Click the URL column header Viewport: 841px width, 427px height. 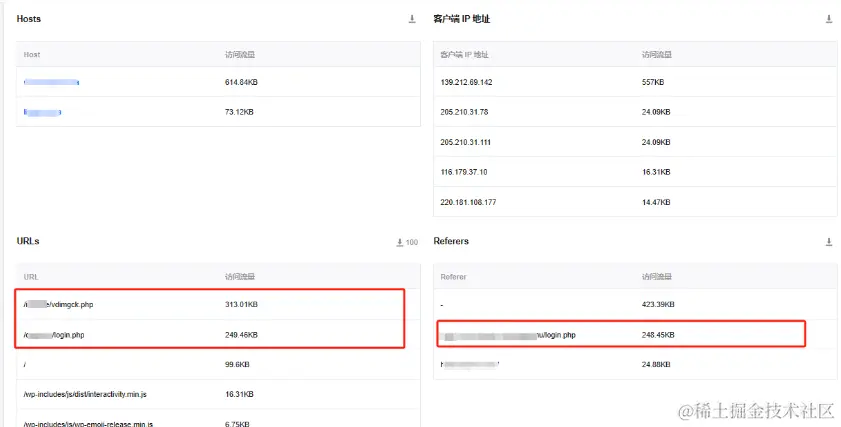point(31,277)
